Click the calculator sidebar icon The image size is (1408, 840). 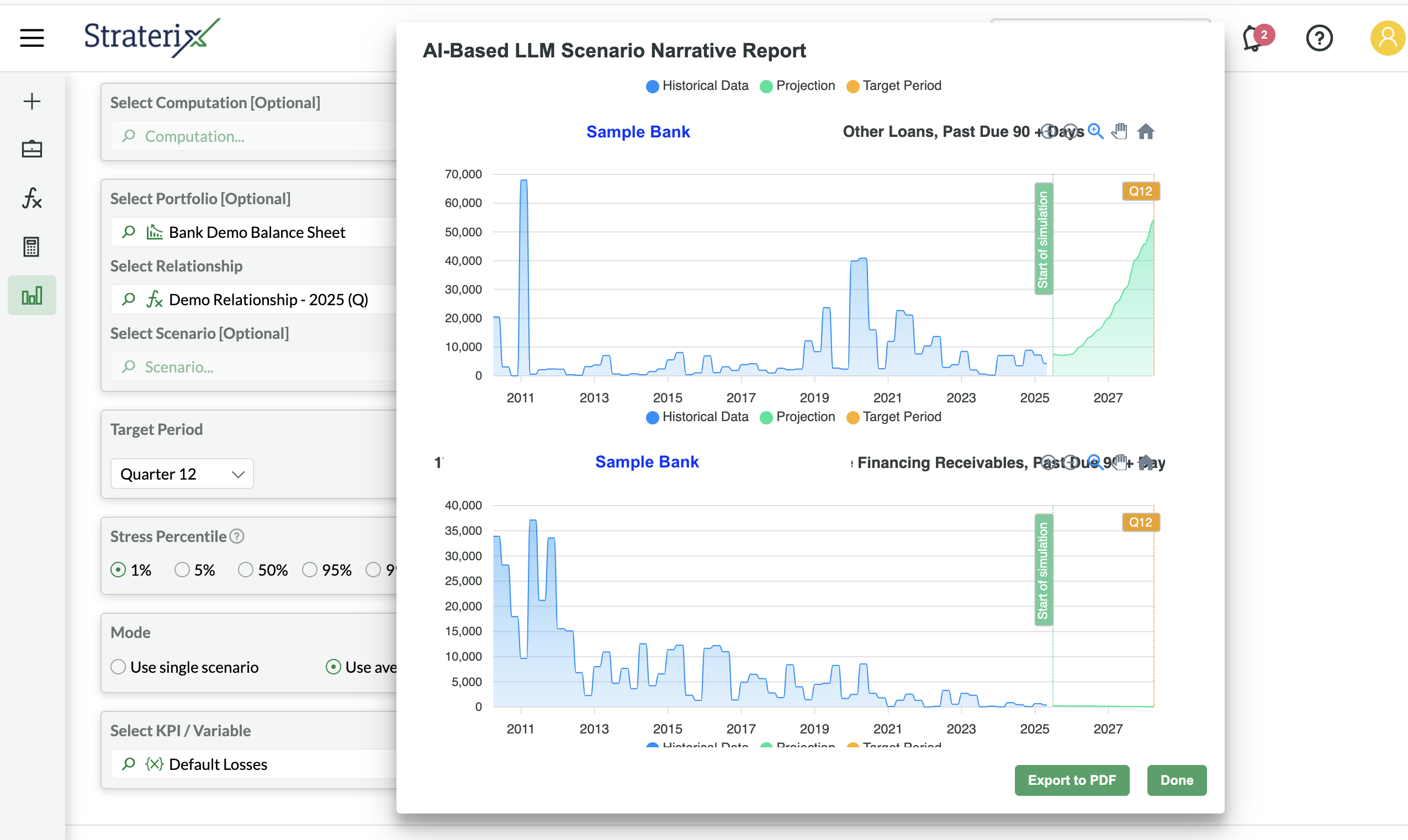pyautogui.click(x=31, y=247)
